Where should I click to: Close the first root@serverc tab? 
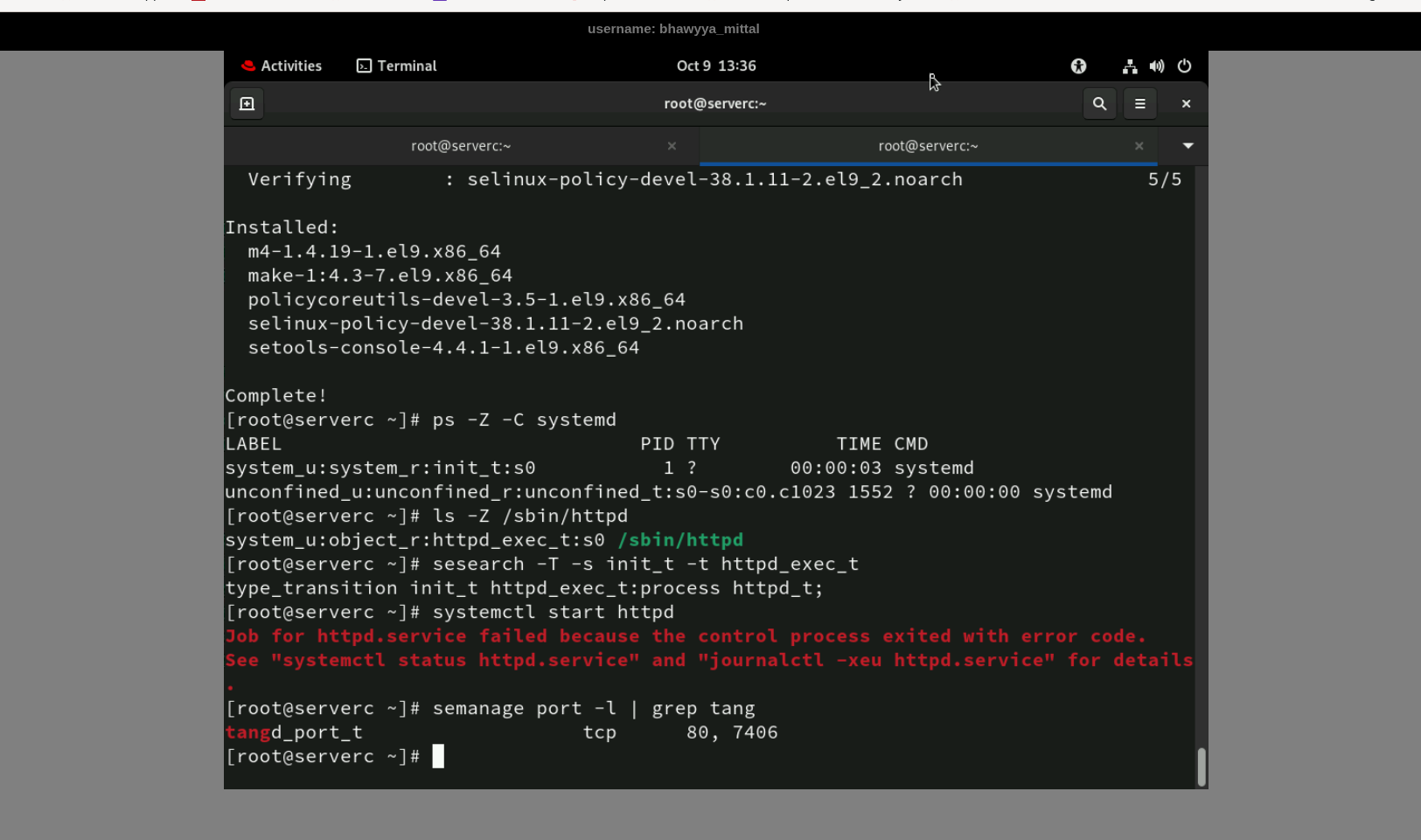coord(672,146)
